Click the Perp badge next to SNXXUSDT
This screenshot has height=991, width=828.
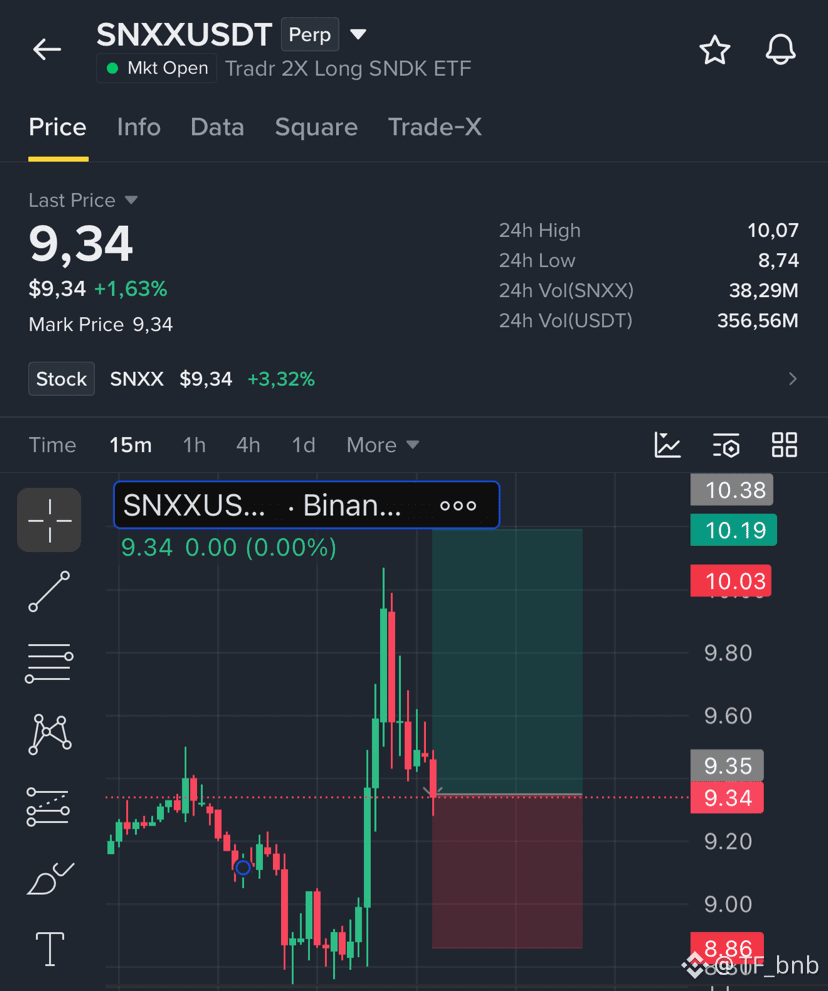310,34
